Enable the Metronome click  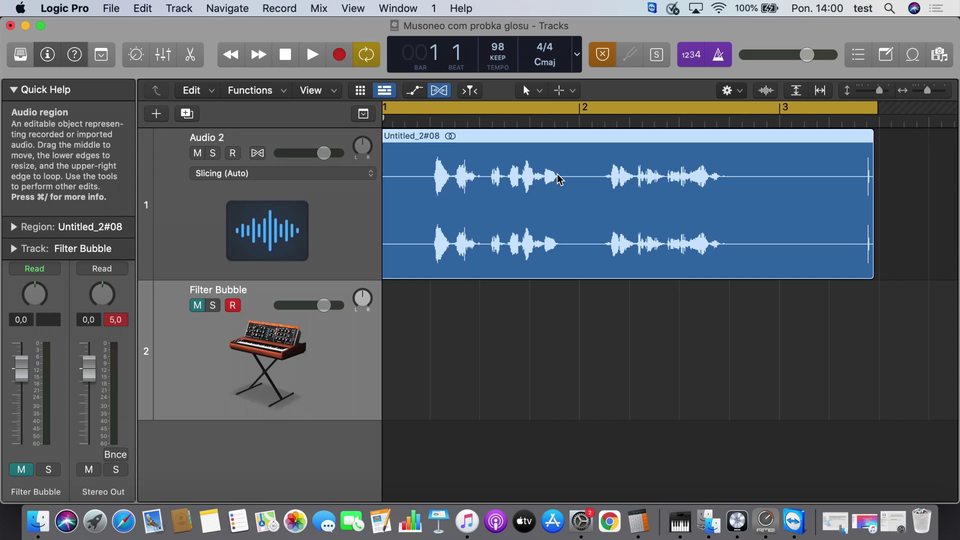click(718, 54)
